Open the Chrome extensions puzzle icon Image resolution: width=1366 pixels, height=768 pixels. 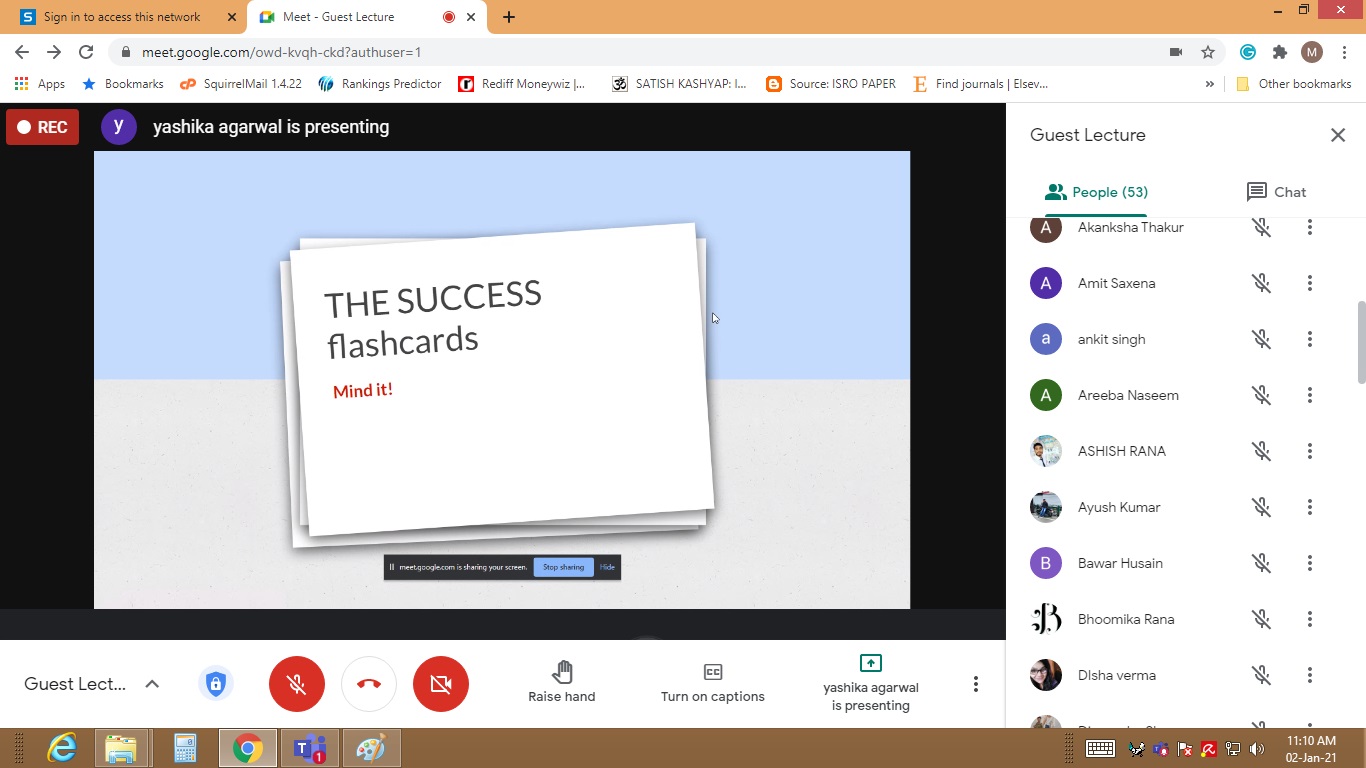coord(1279,52)
